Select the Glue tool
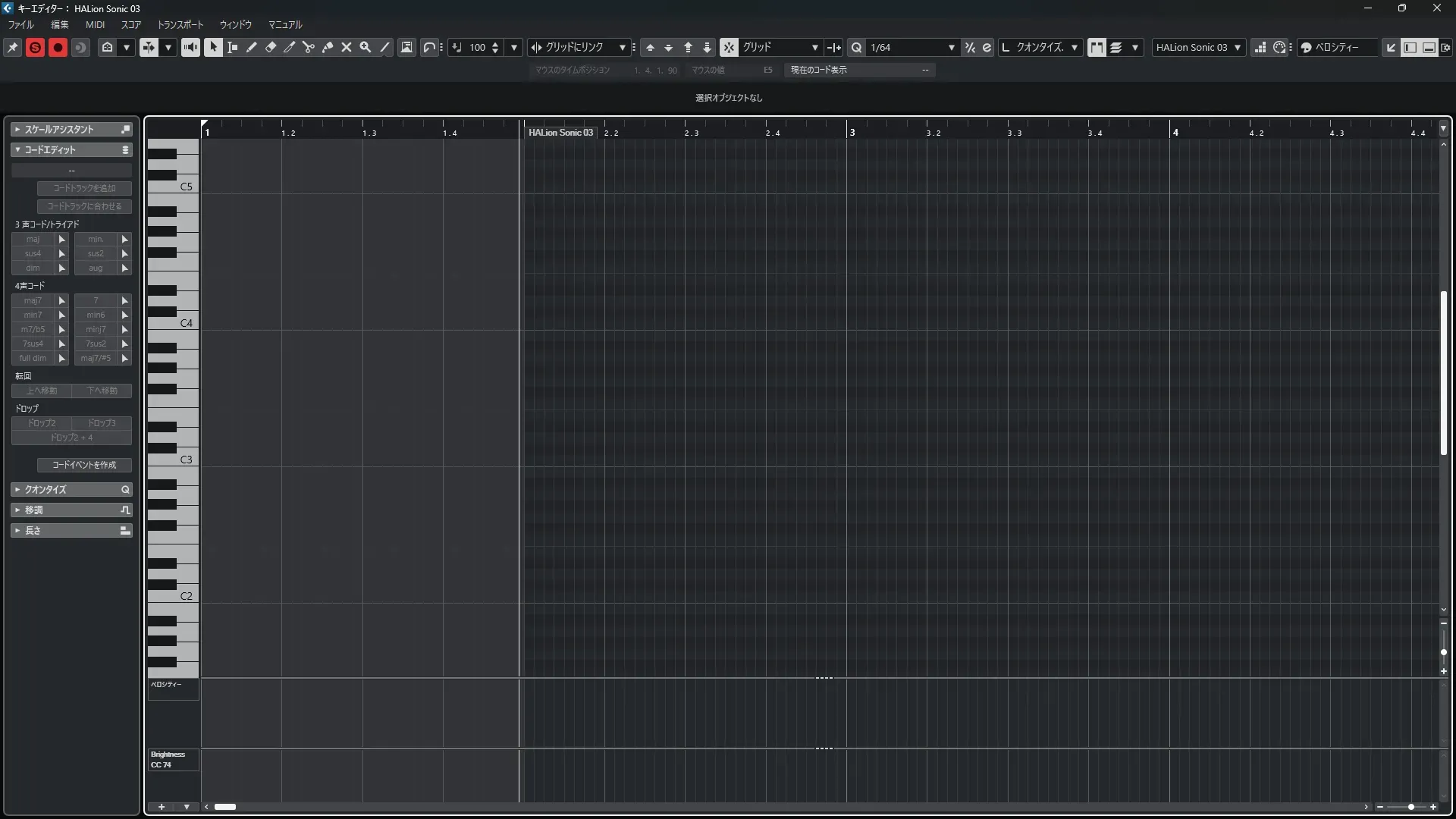1456x819 pixels. (x=328, y=47)
